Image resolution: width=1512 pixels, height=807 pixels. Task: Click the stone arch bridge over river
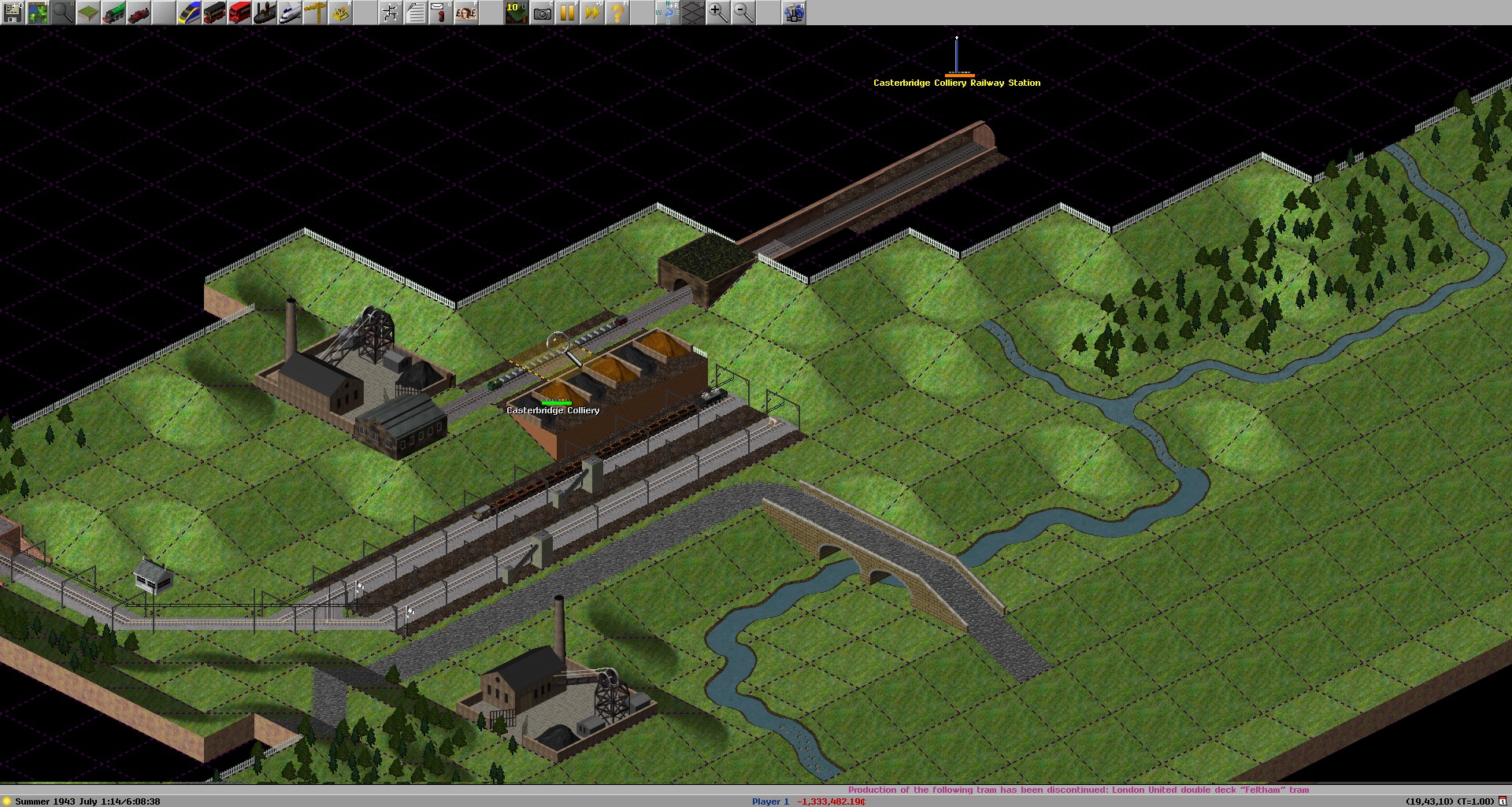coord(882,555)
